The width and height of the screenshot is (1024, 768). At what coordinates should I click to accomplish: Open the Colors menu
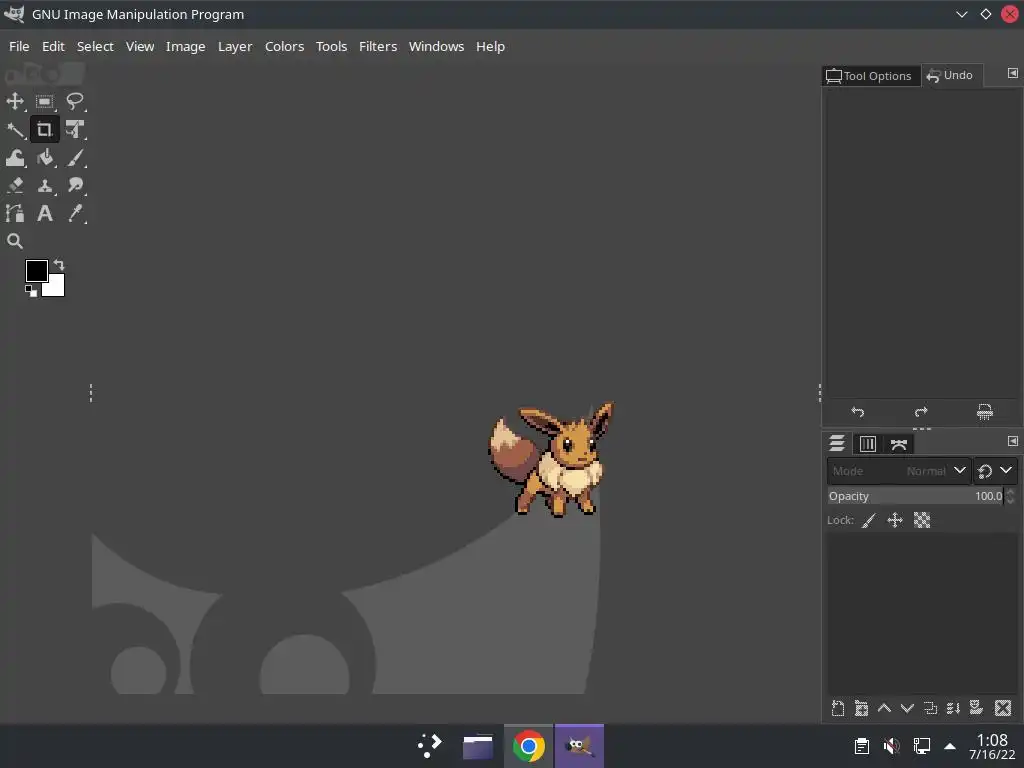point(284,46)
